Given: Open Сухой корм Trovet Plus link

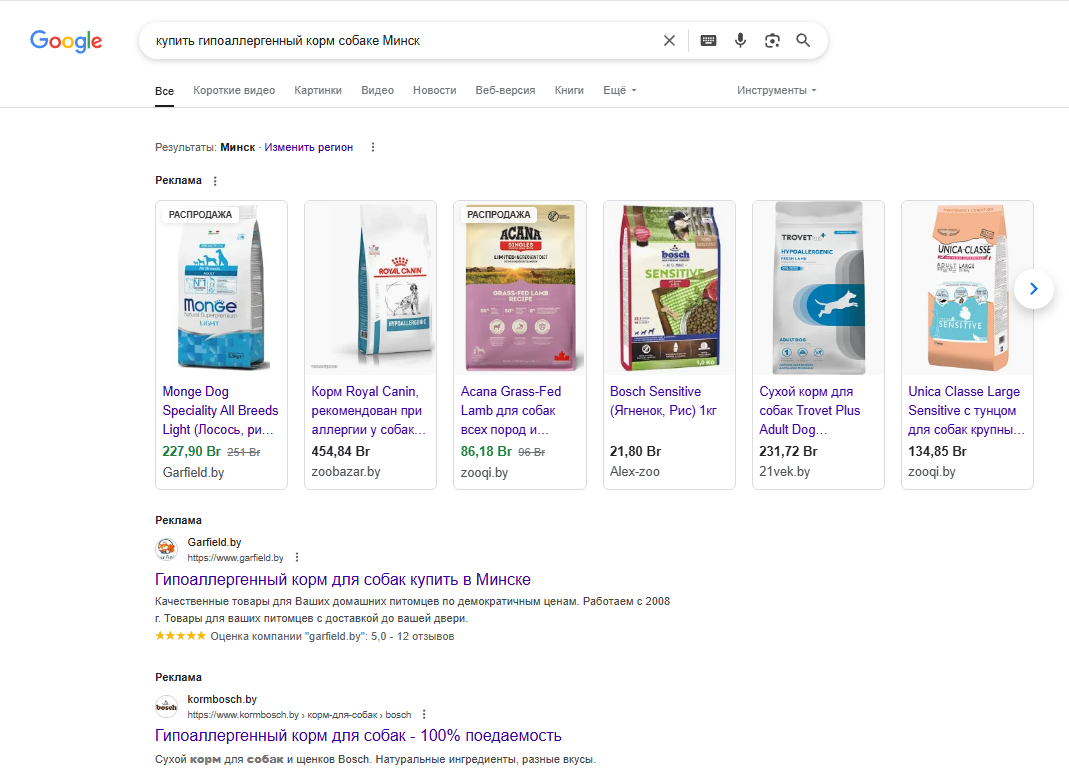Looking at the screenshot, I should [x=810, y=410].
